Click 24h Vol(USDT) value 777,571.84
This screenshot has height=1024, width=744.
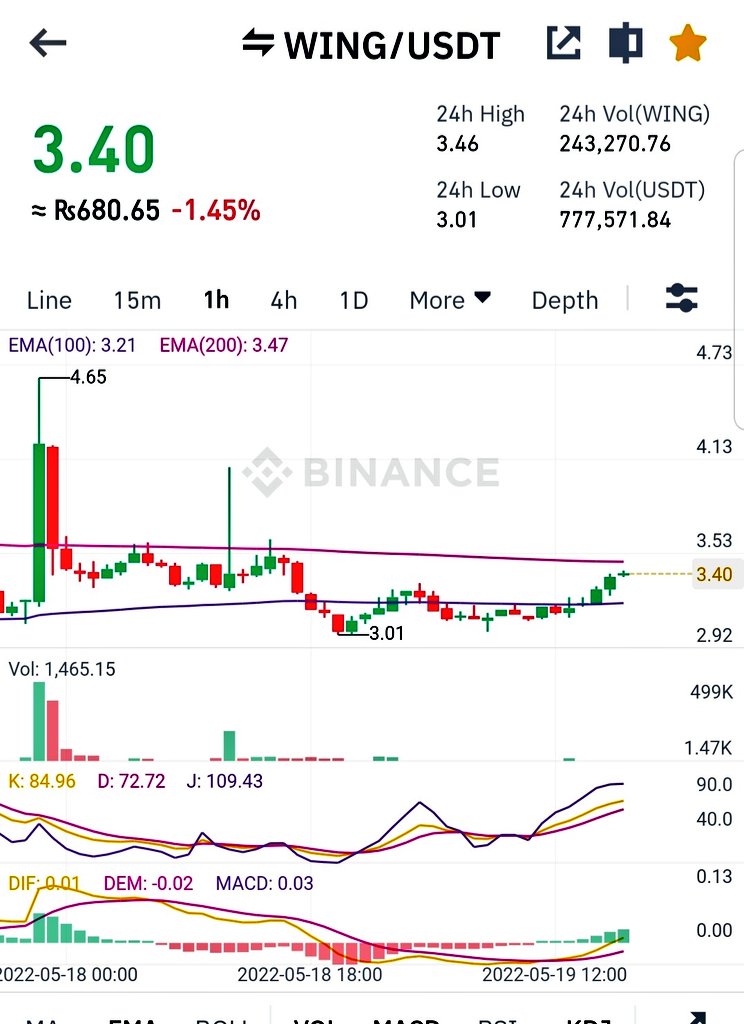(x=615, y=219)
